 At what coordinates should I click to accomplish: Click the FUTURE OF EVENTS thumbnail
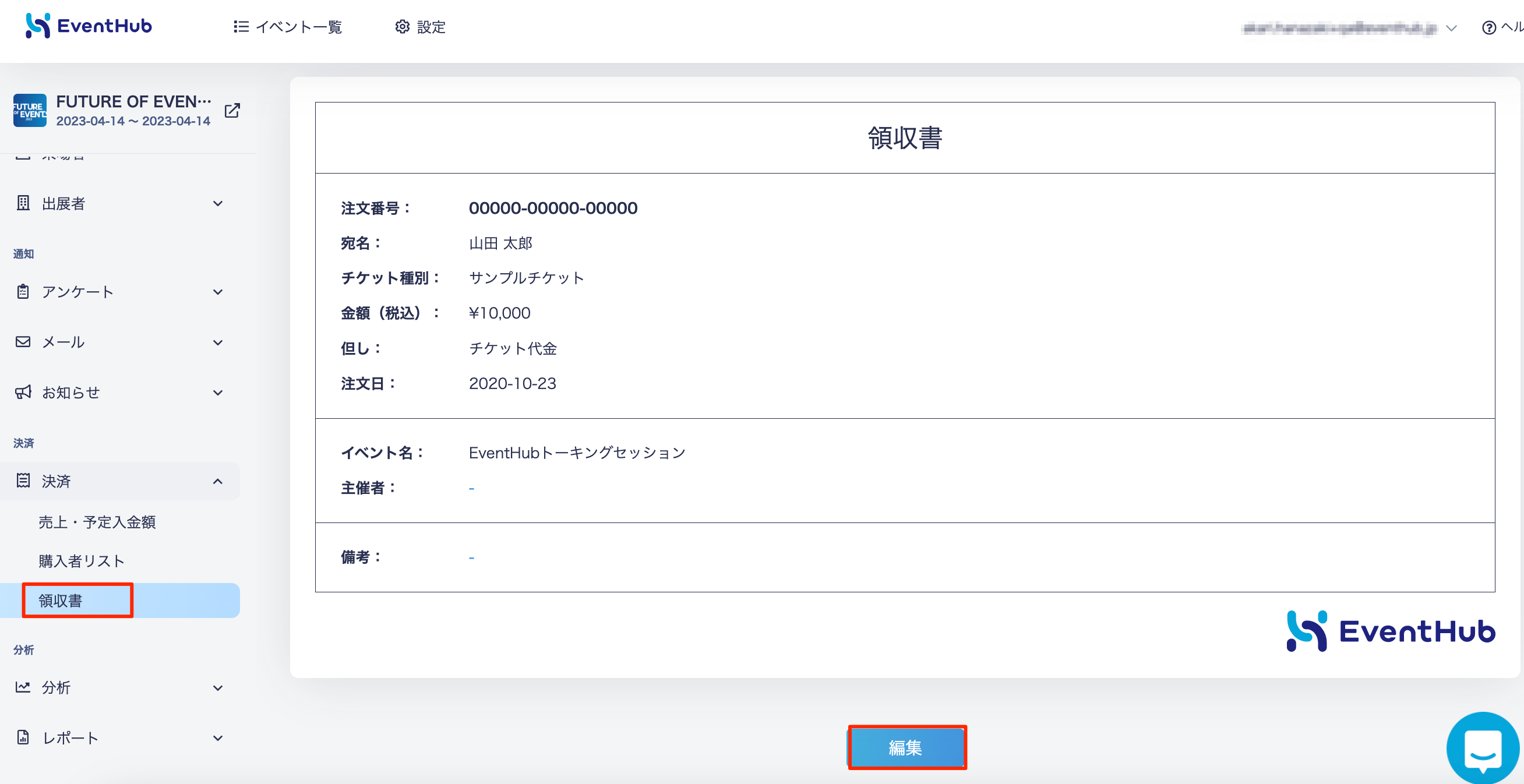coord(30,111)
